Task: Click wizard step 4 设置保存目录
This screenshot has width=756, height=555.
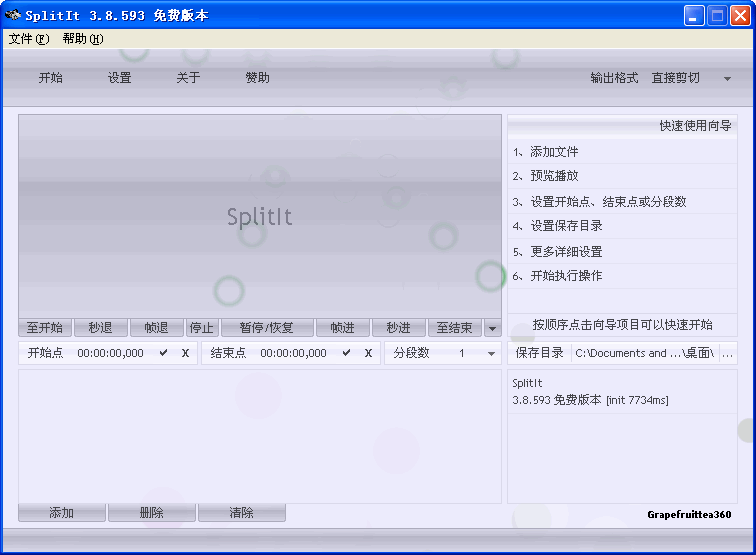Action: tap(622, 226)
